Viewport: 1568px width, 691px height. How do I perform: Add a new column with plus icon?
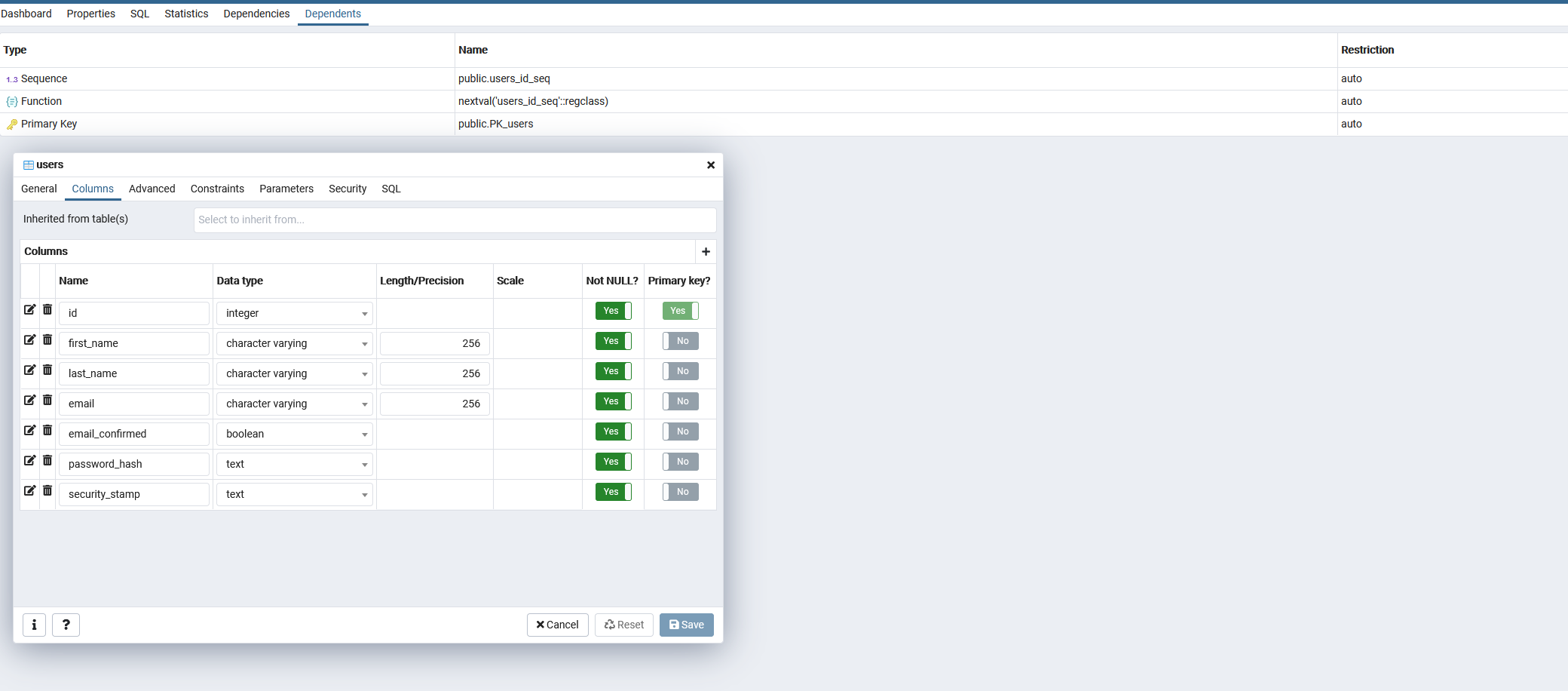706,251
